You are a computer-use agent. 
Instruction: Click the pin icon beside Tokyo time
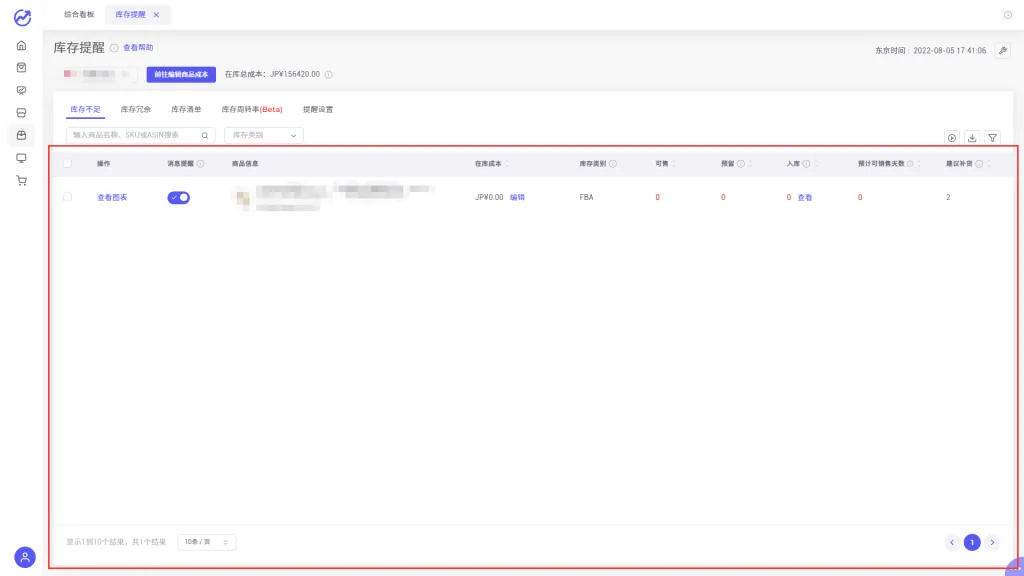(1002, 50)
